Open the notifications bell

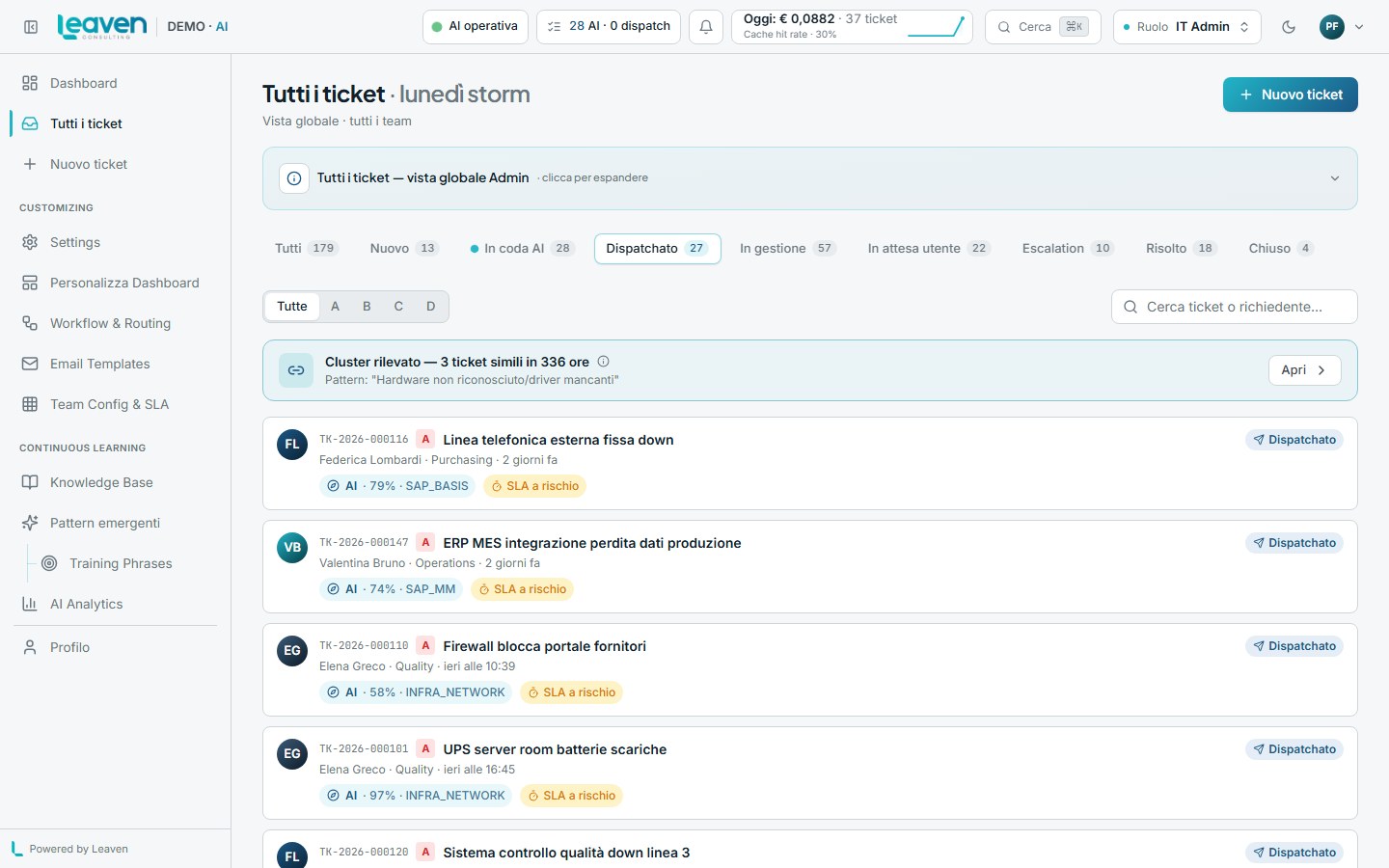point(706,27)
